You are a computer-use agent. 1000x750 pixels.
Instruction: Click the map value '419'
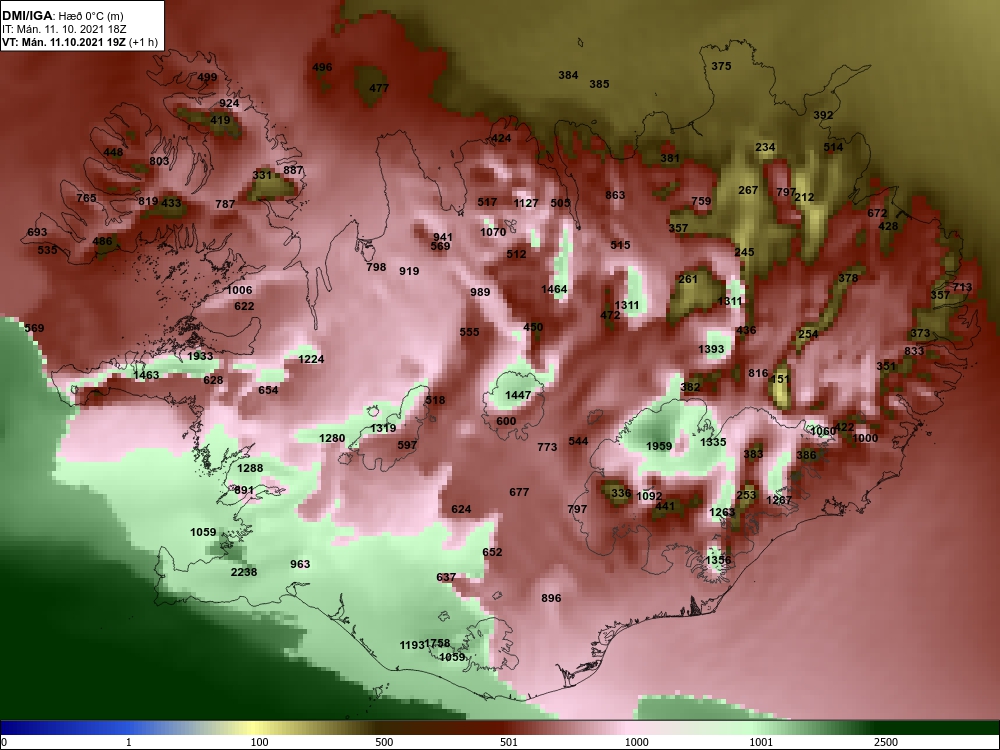(220, 120)
